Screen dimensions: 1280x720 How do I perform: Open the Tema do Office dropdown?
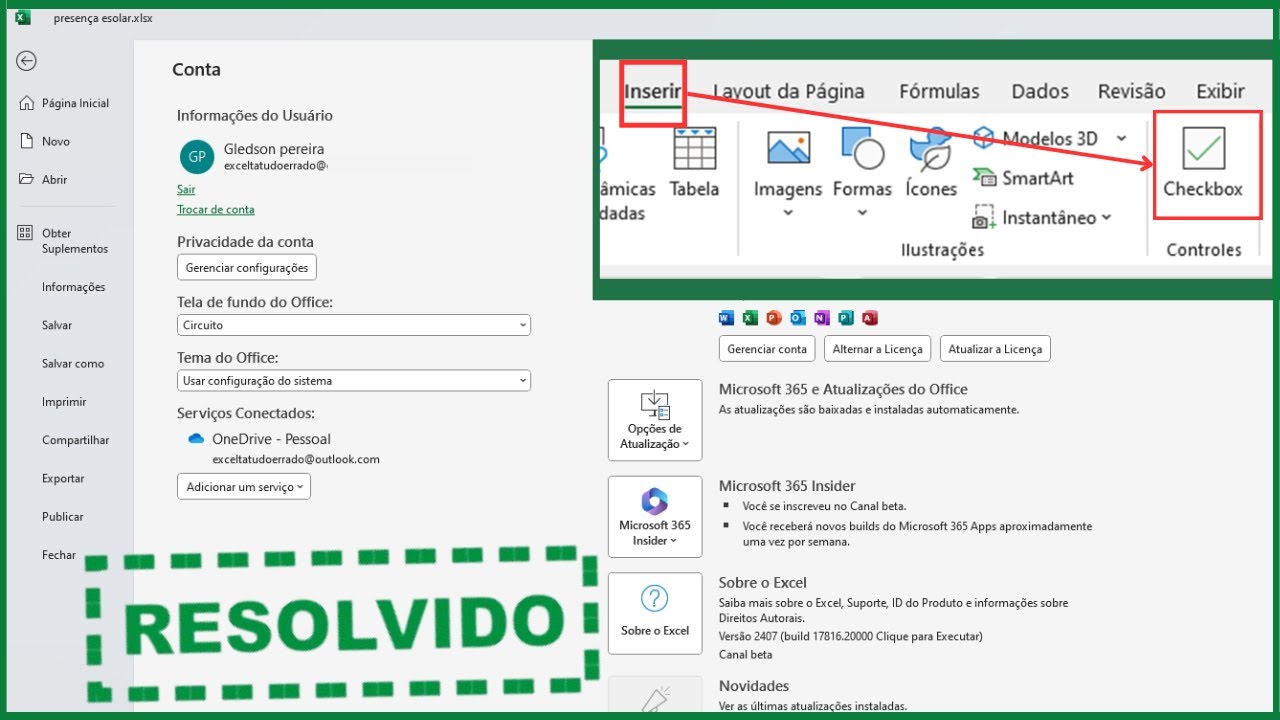tap(354, 381)
